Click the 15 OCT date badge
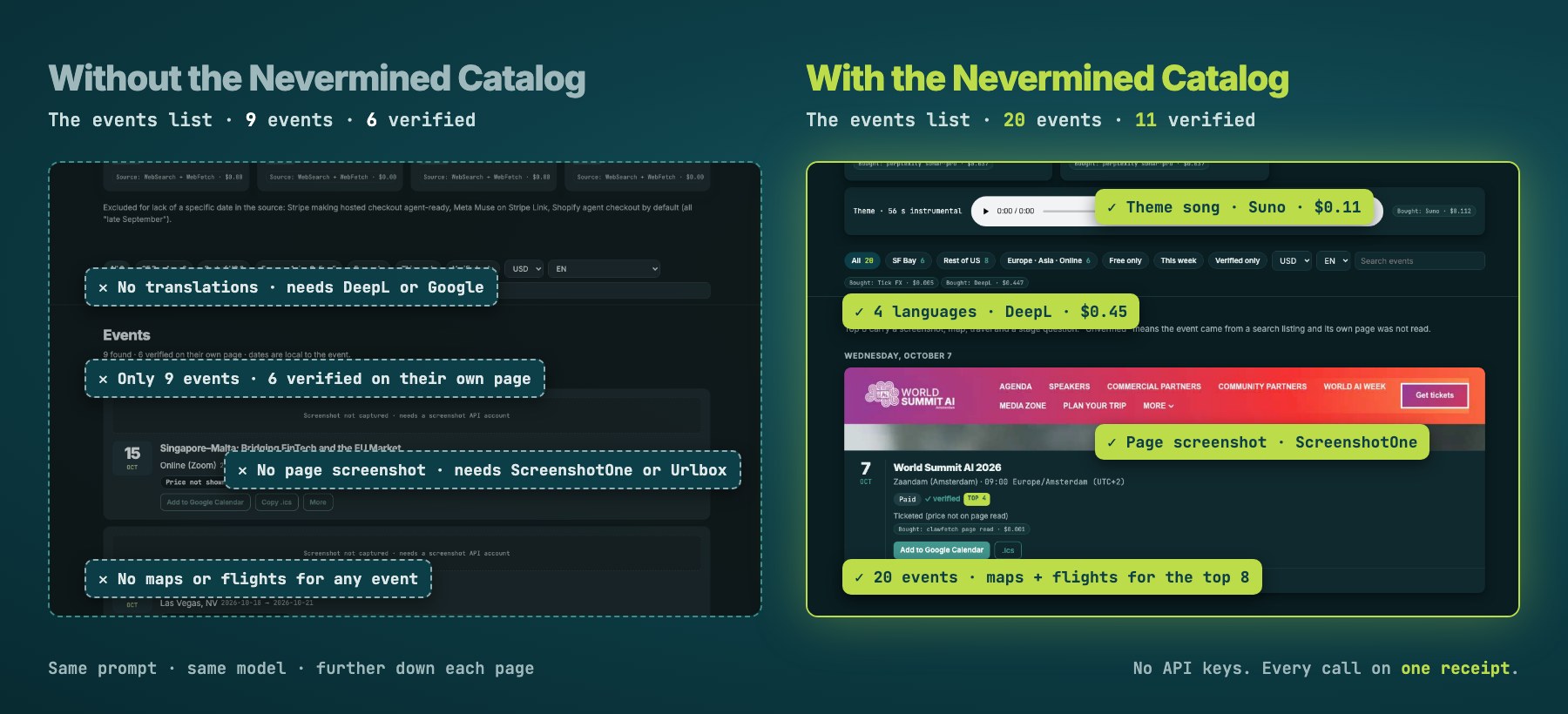The image size is (1568, 714). 132,457
